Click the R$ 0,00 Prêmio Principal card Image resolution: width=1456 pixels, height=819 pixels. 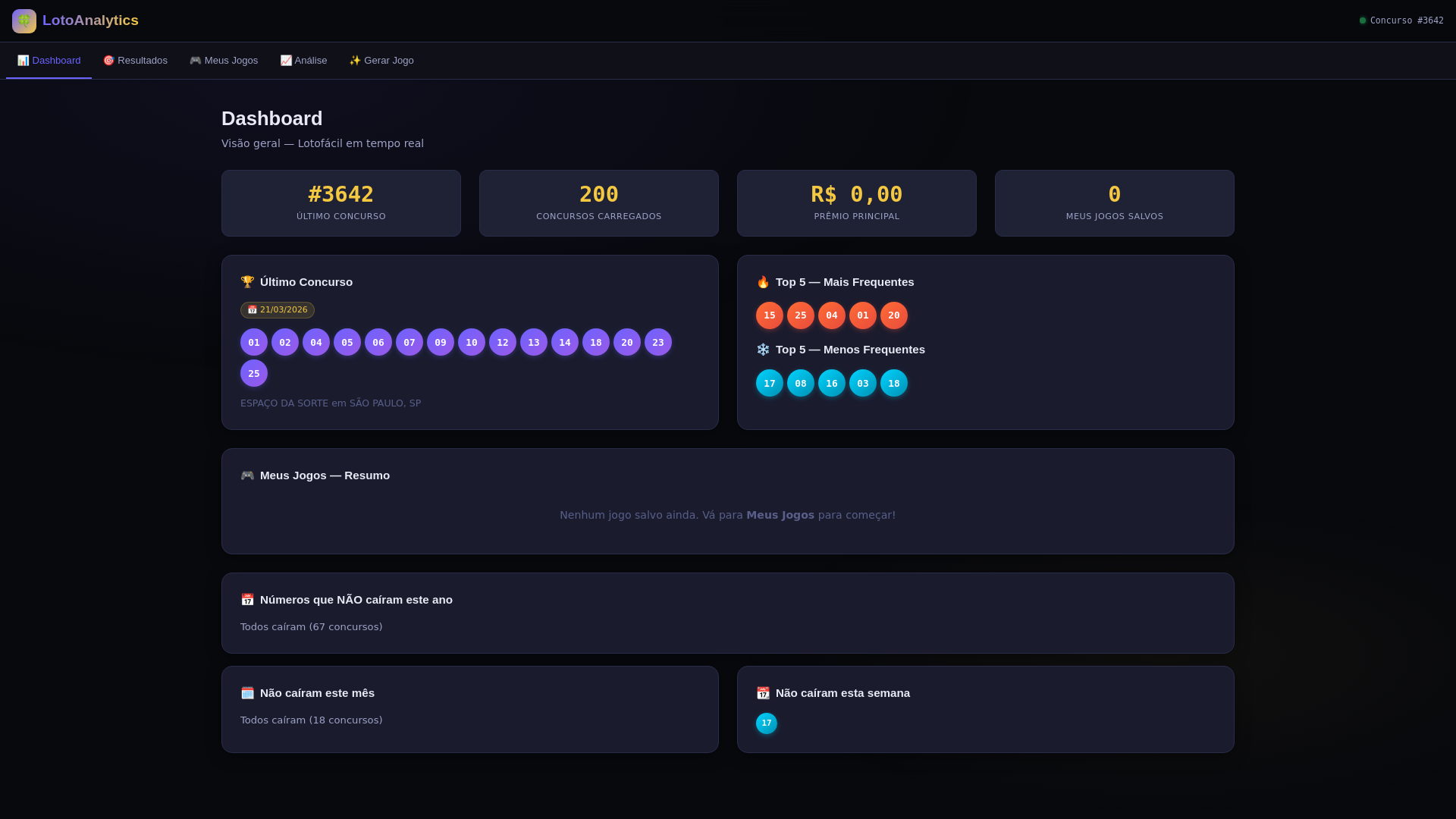pyautogui.click(x=857, y=203)
